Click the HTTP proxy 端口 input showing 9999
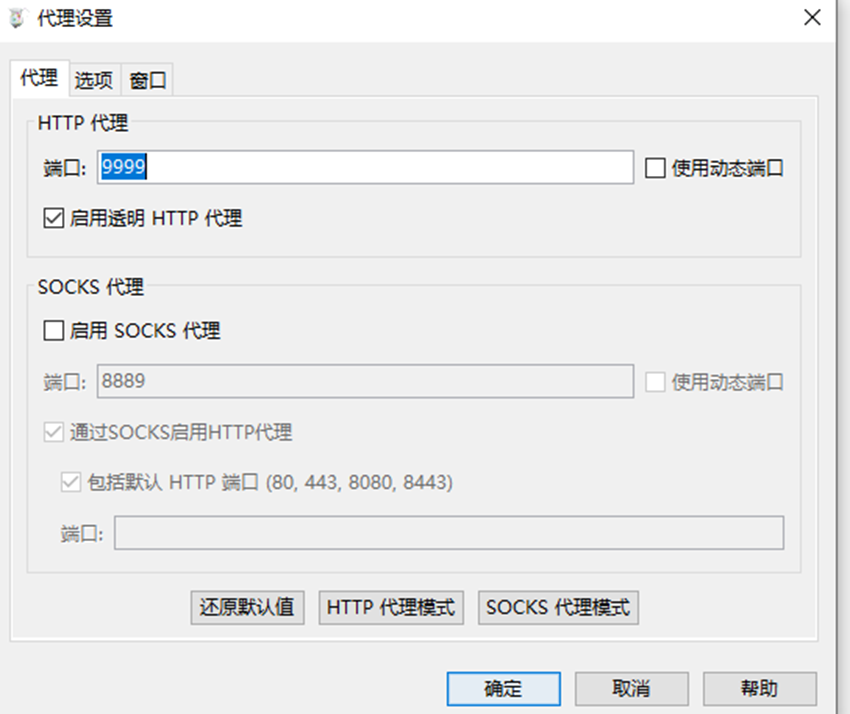 coord(350,167)
